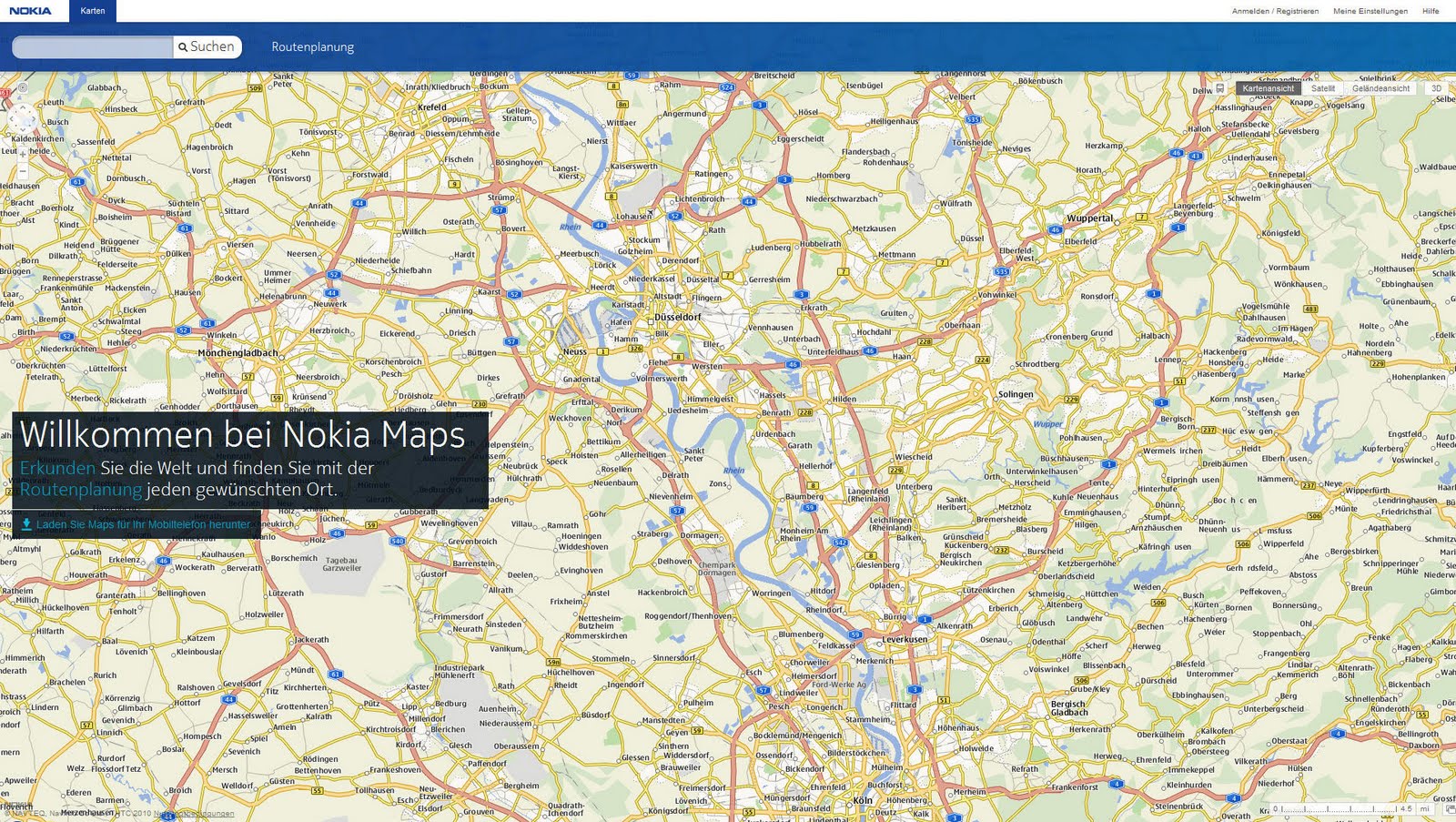Click the Mönchengladbach city label
The width and height of the screenshot is (1456, 822).
pyautogui.click(x=238, y=353)
